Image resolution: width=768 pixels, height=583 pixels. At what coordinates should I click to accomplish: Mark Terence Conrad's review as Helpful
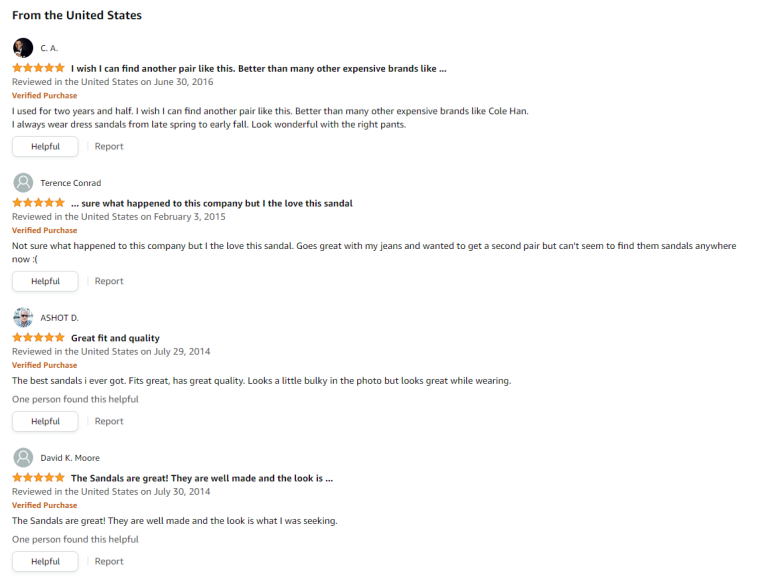coord(45,282)
